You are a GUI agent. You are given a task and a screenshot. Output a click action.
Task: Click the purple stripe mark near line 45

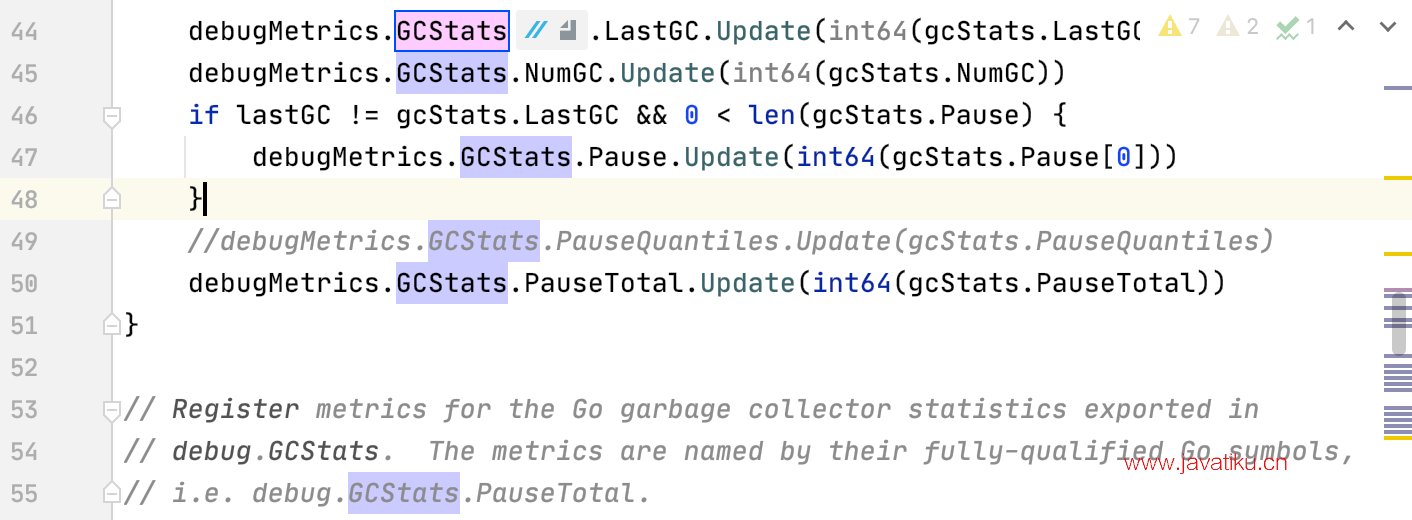1397,88
